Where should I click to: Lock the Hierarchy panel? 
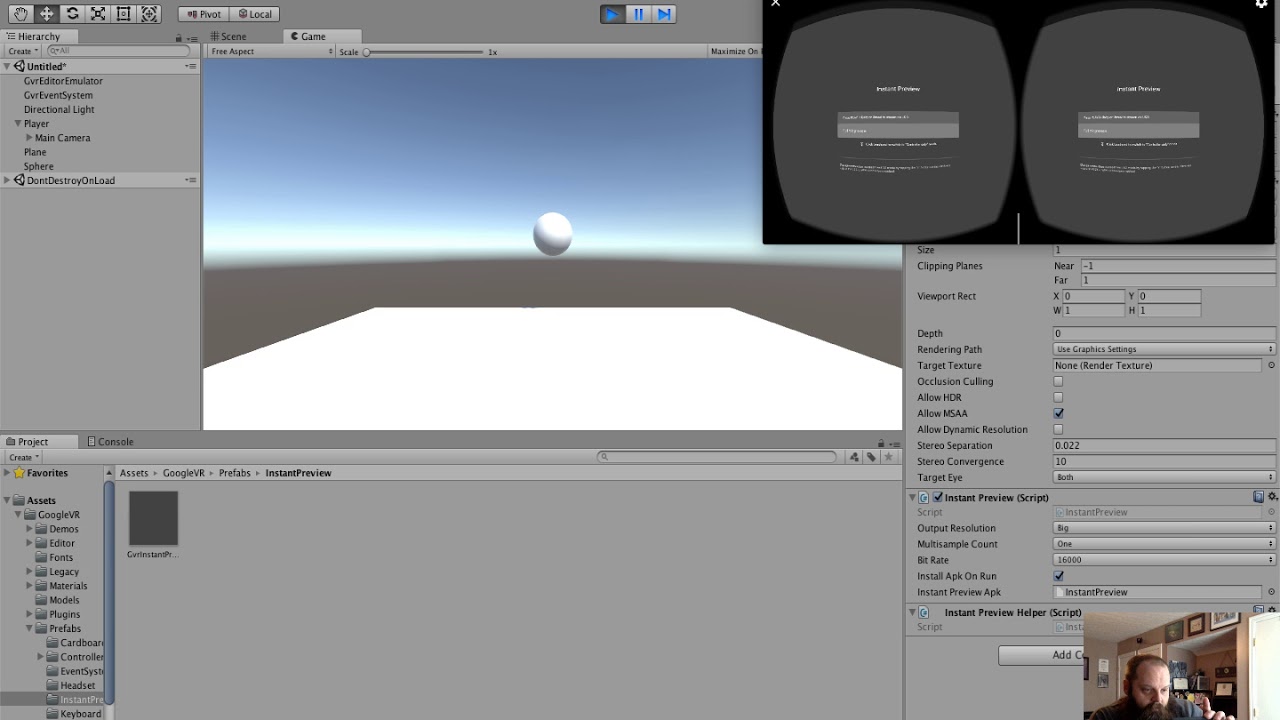[179, 37]
